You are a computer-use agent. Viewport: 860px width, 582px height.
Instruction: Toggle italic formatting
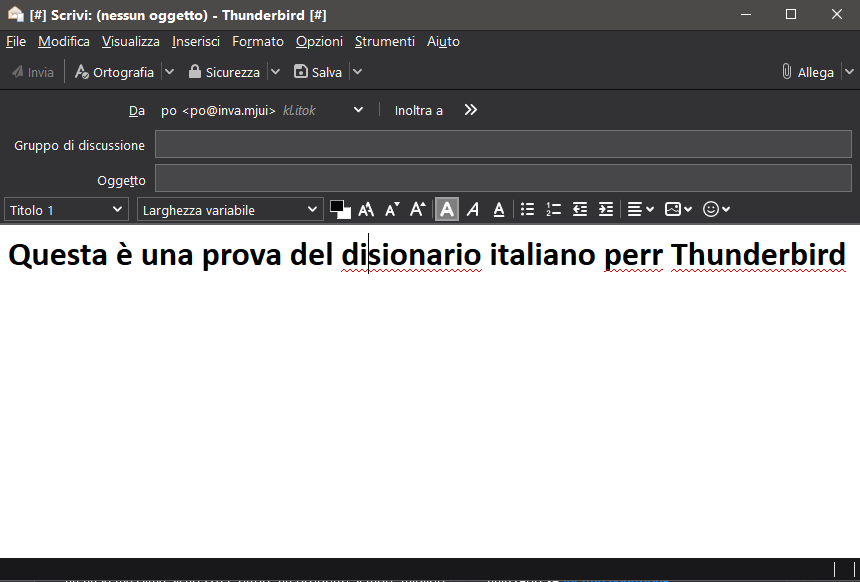473,210
